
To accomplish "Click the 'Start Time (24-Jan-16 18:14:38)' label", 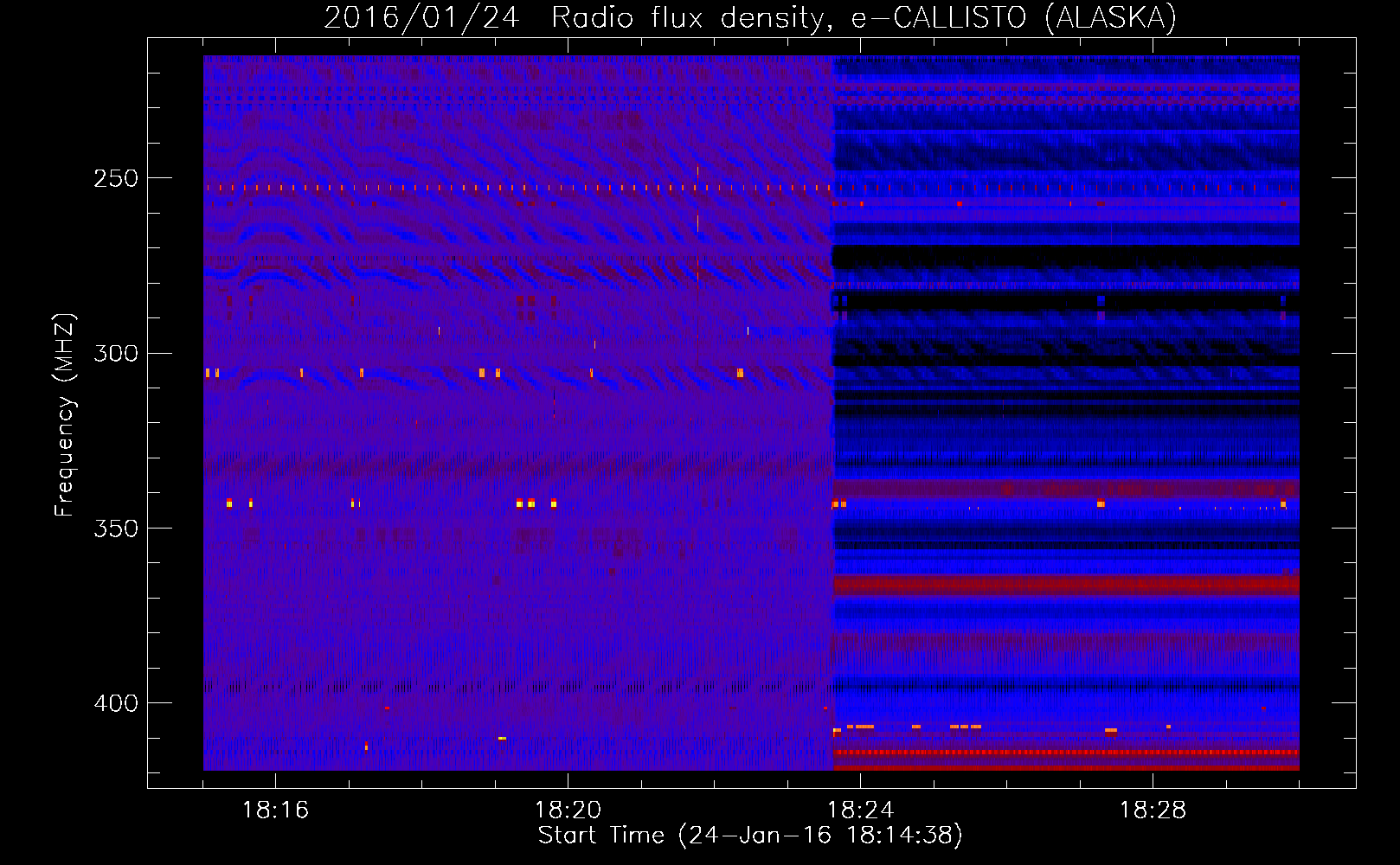I will click(x=750, y=836).
